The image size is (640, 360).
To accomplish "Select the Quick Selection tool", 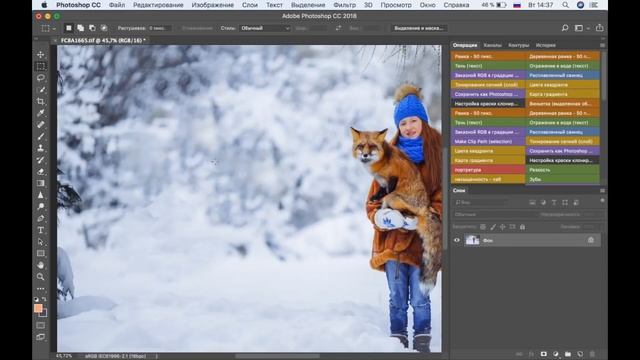I will point(40,90).
